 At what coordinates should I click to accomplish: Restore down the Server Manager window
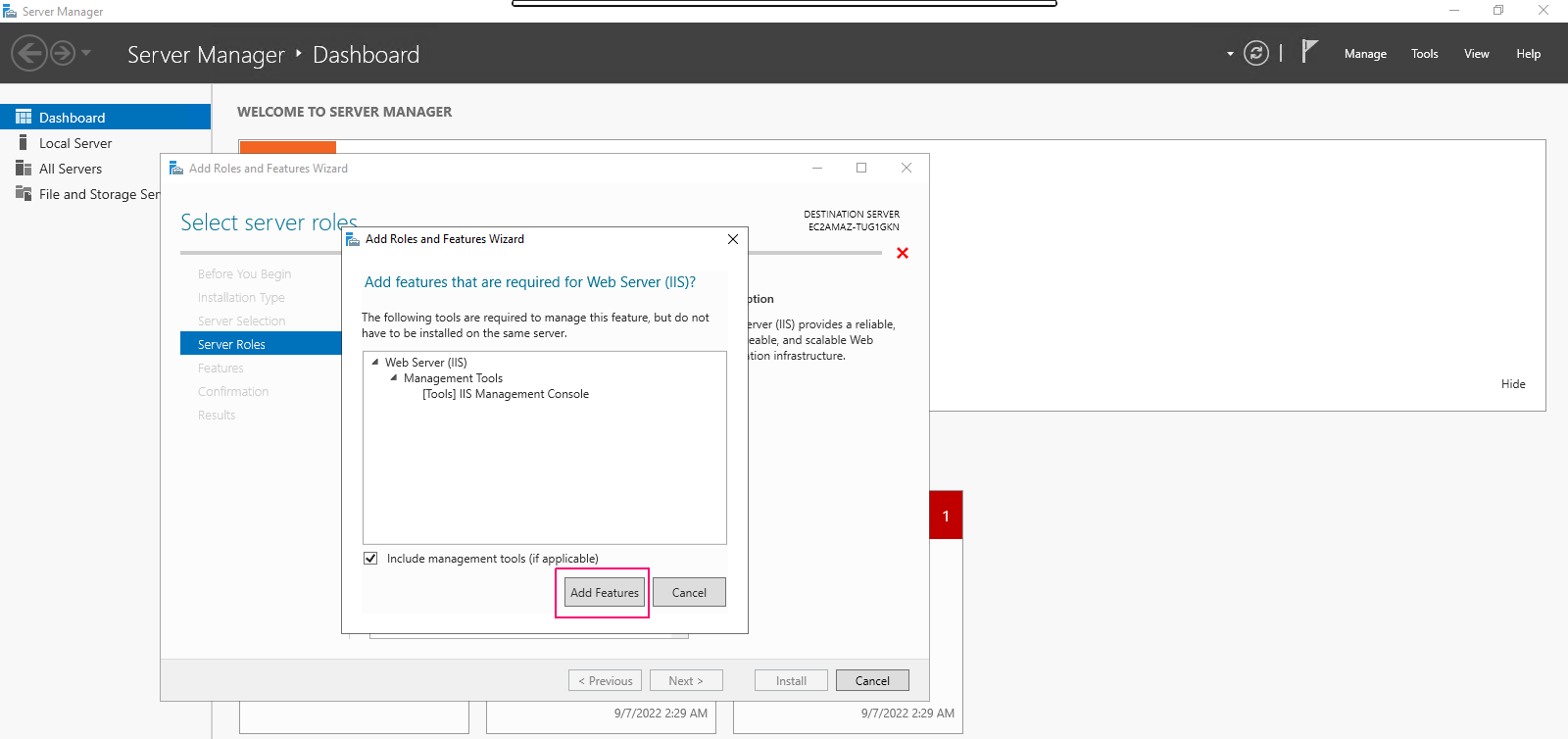point(1498,11)
